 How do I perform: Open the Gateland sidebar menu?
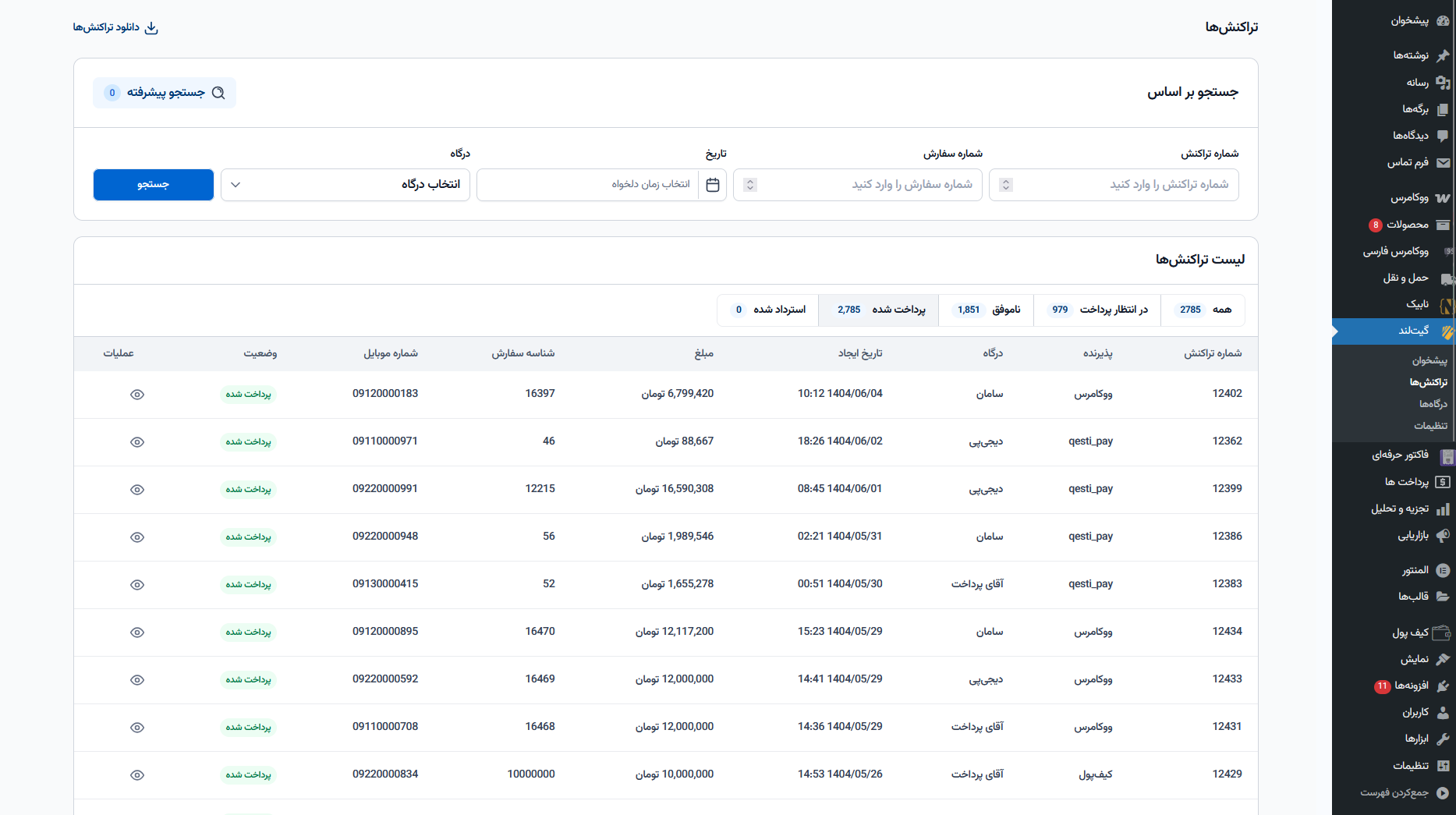pyautogui.click(x=1413, y=331)
